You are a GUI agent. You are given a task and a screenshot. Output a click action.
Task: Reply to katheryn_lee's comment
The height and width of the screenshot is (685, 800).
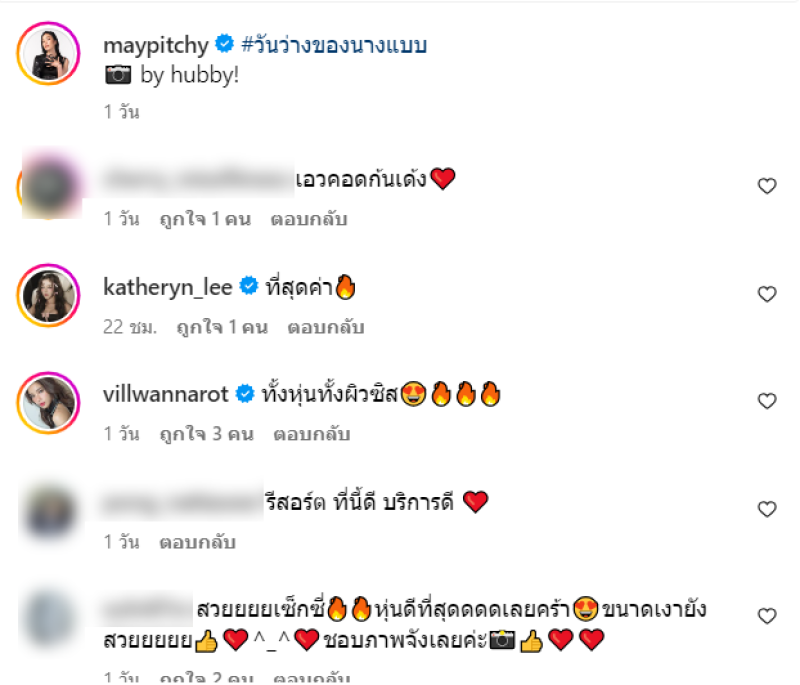point(326,327)
